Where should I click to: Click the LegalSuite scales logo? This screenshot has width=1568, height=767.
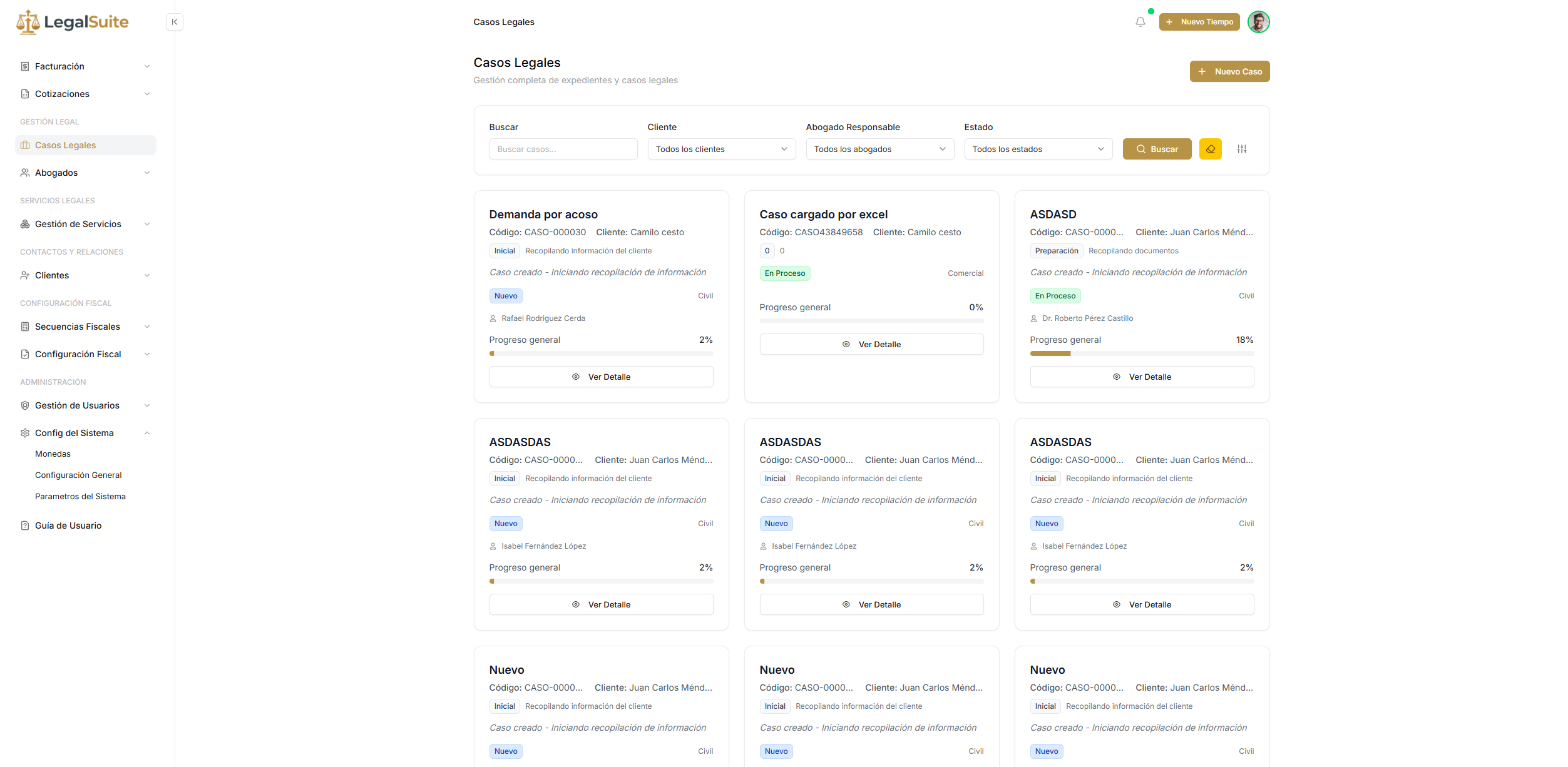coord(28,22)
